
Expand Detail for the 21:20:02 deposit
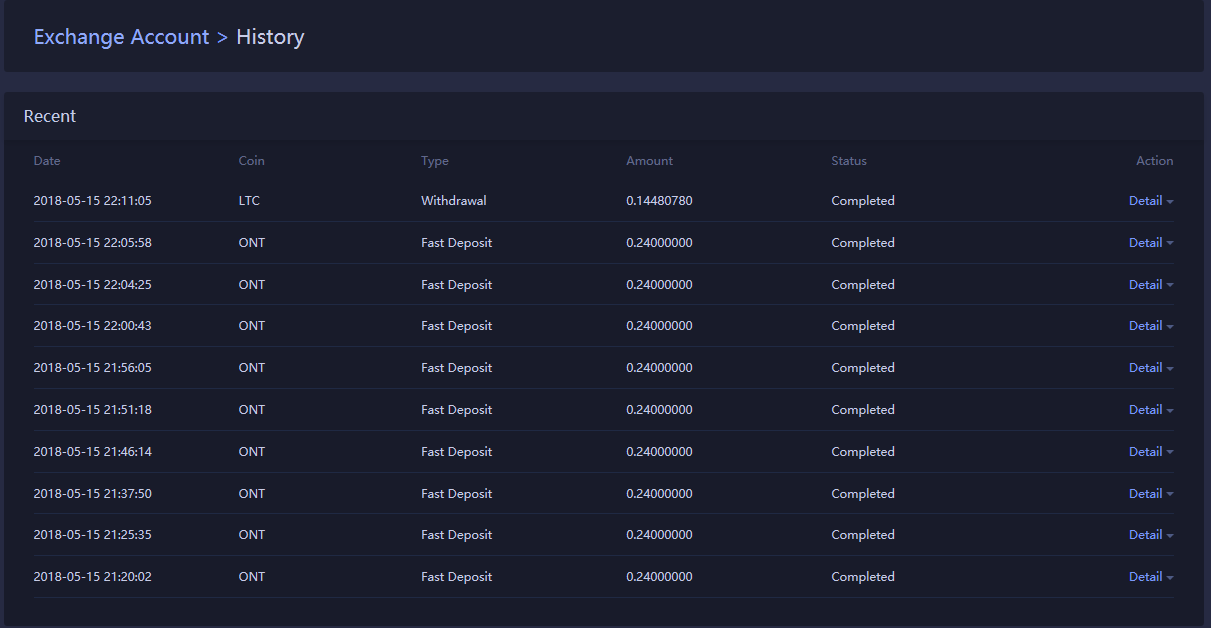tap(1149, 577)
